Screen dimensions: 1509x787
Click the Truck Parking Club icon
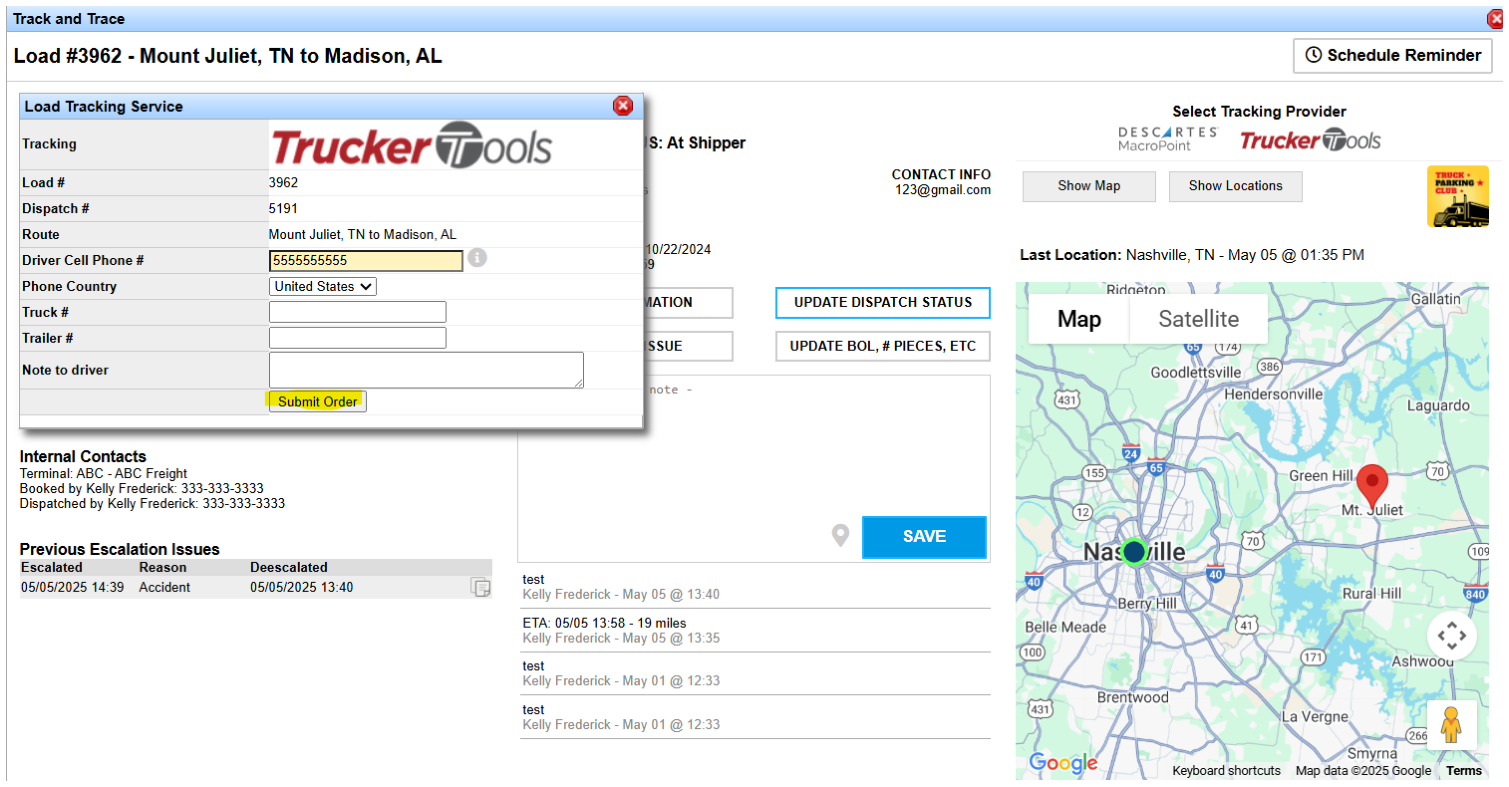(1457, 196)
